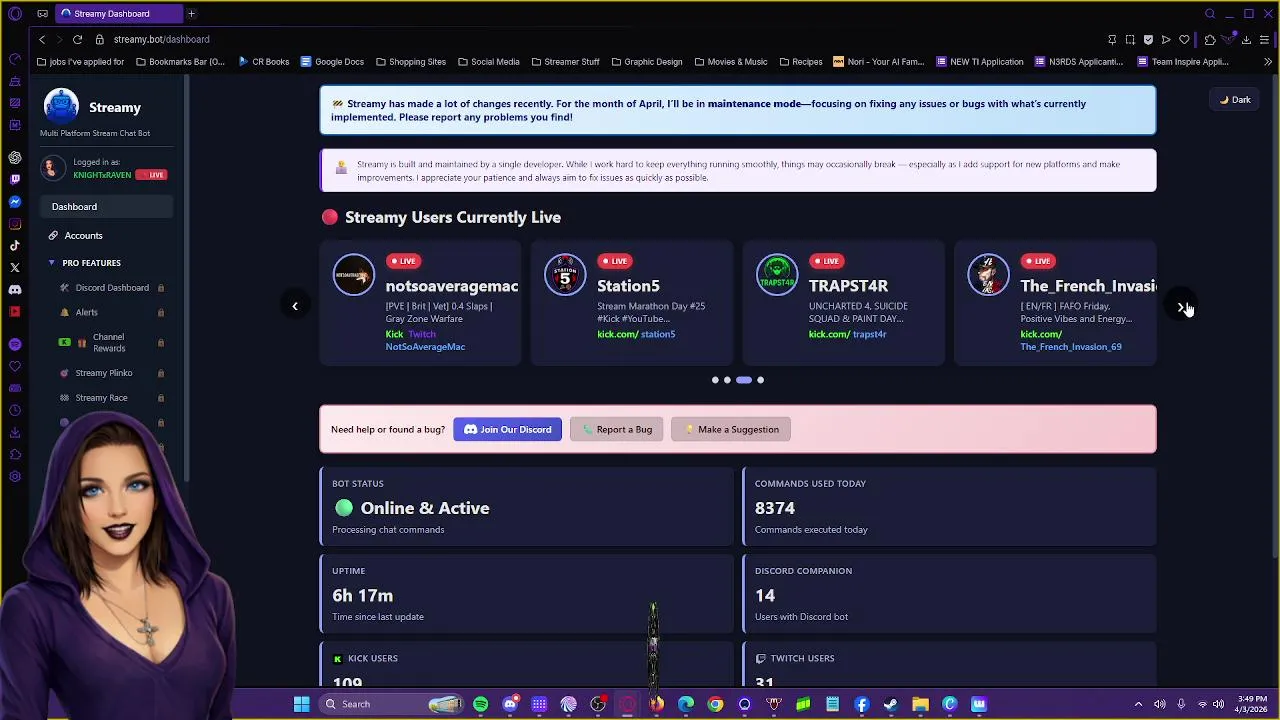Open Channel Rewards in the sidebar

(x=109, y=343)
